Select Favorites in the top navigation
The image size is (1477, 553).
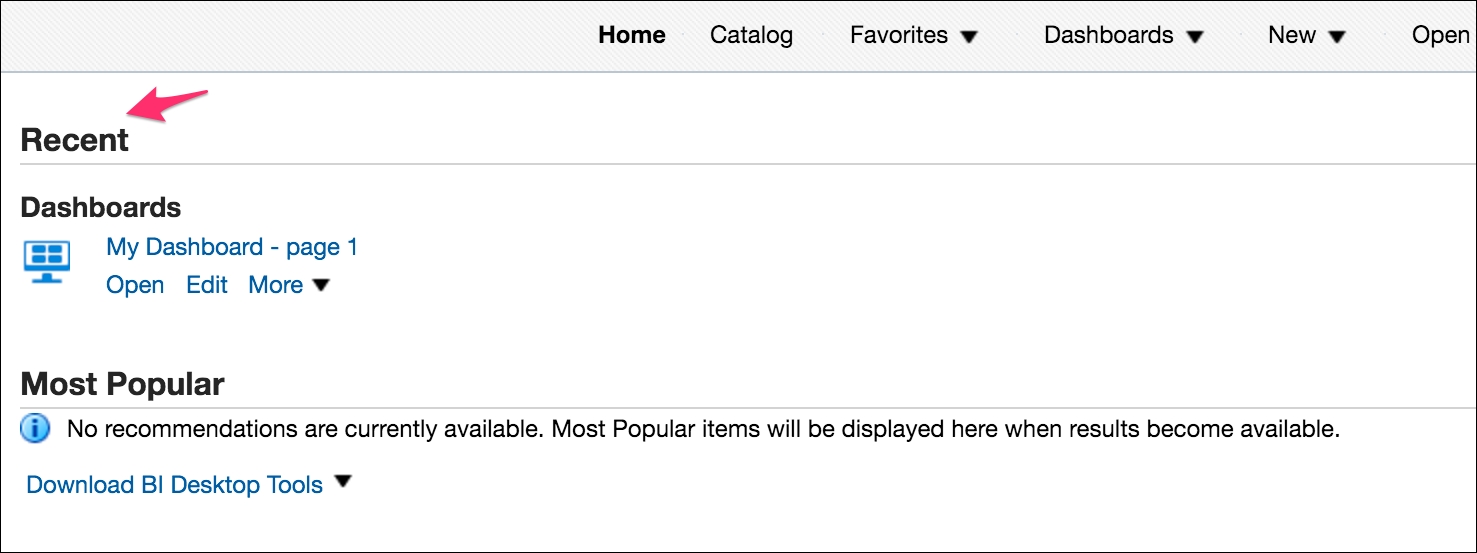coord(899,35)
